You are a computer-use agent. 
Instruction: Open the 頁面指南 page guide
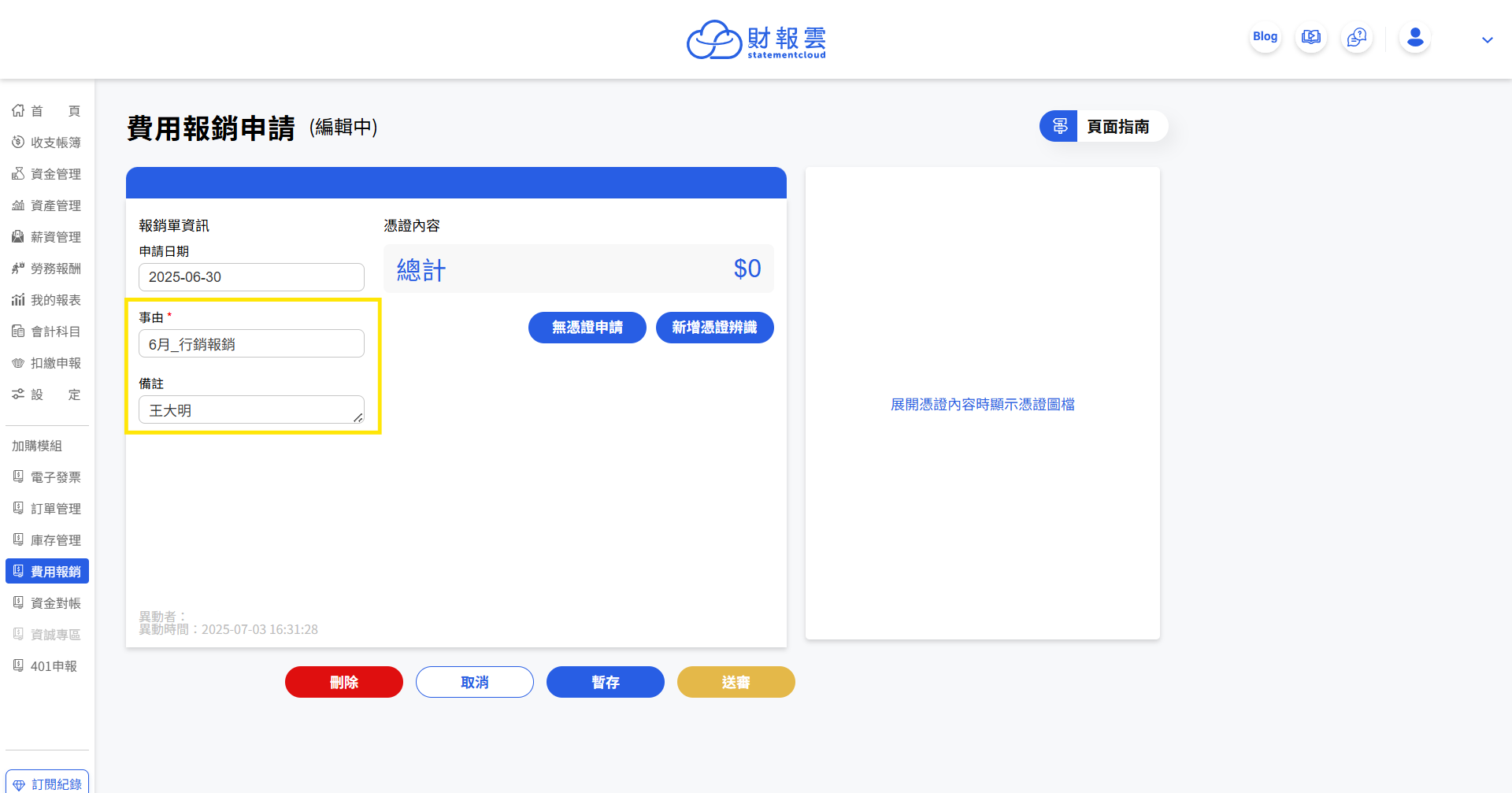click(x=1102, y=126)
